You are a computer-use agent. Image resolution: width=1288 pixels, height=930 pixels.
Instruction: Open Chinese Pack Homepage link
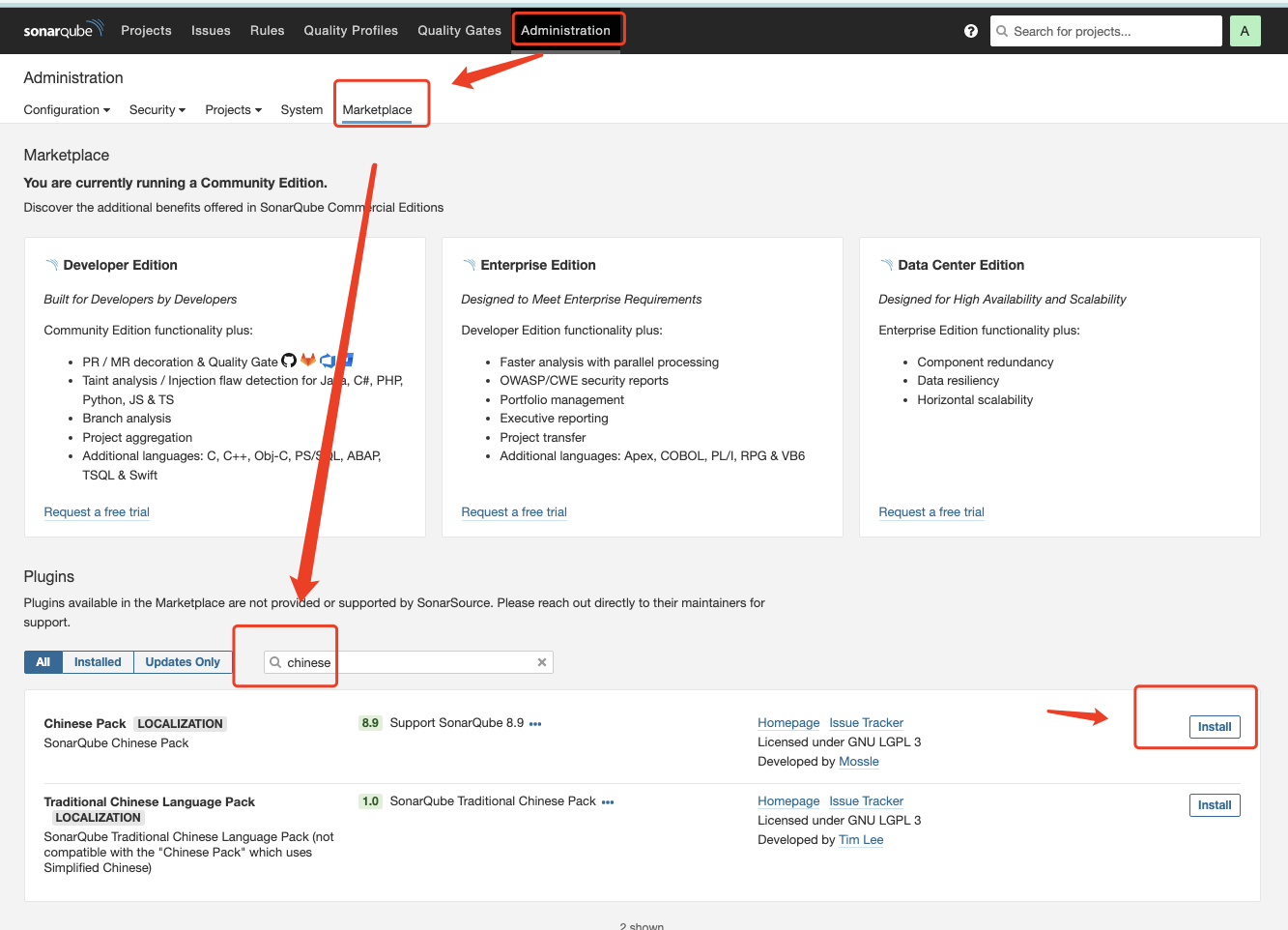pos(788,722)
